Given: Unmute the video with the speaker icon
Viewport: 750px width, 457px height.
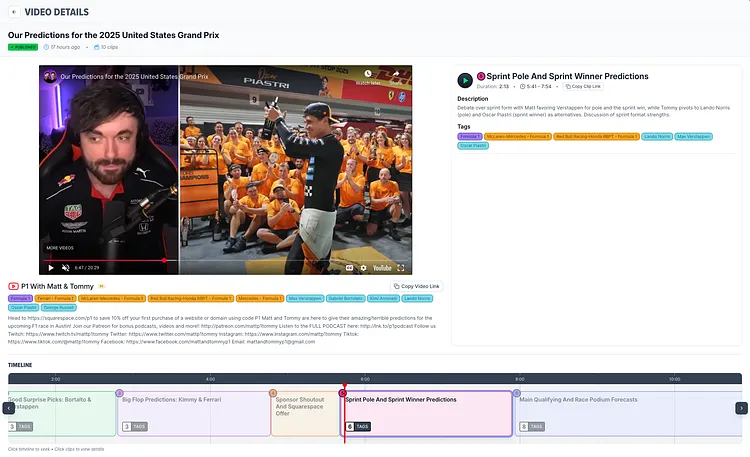Looking at the screenshot, I should coord(66,268).
